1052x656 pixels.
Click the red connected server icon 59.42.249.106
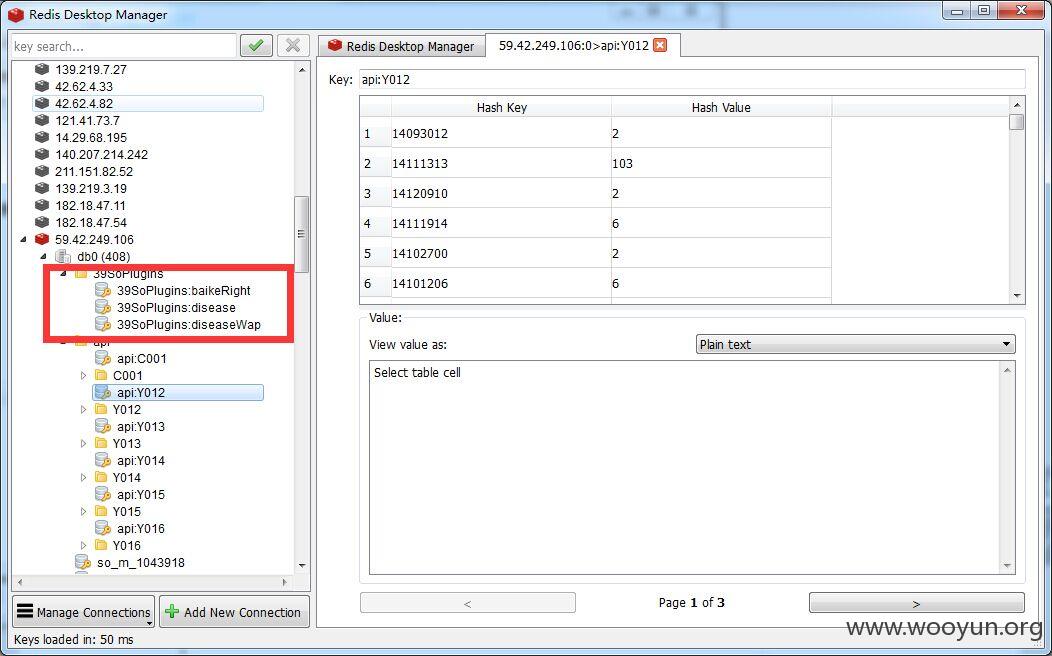42,239
